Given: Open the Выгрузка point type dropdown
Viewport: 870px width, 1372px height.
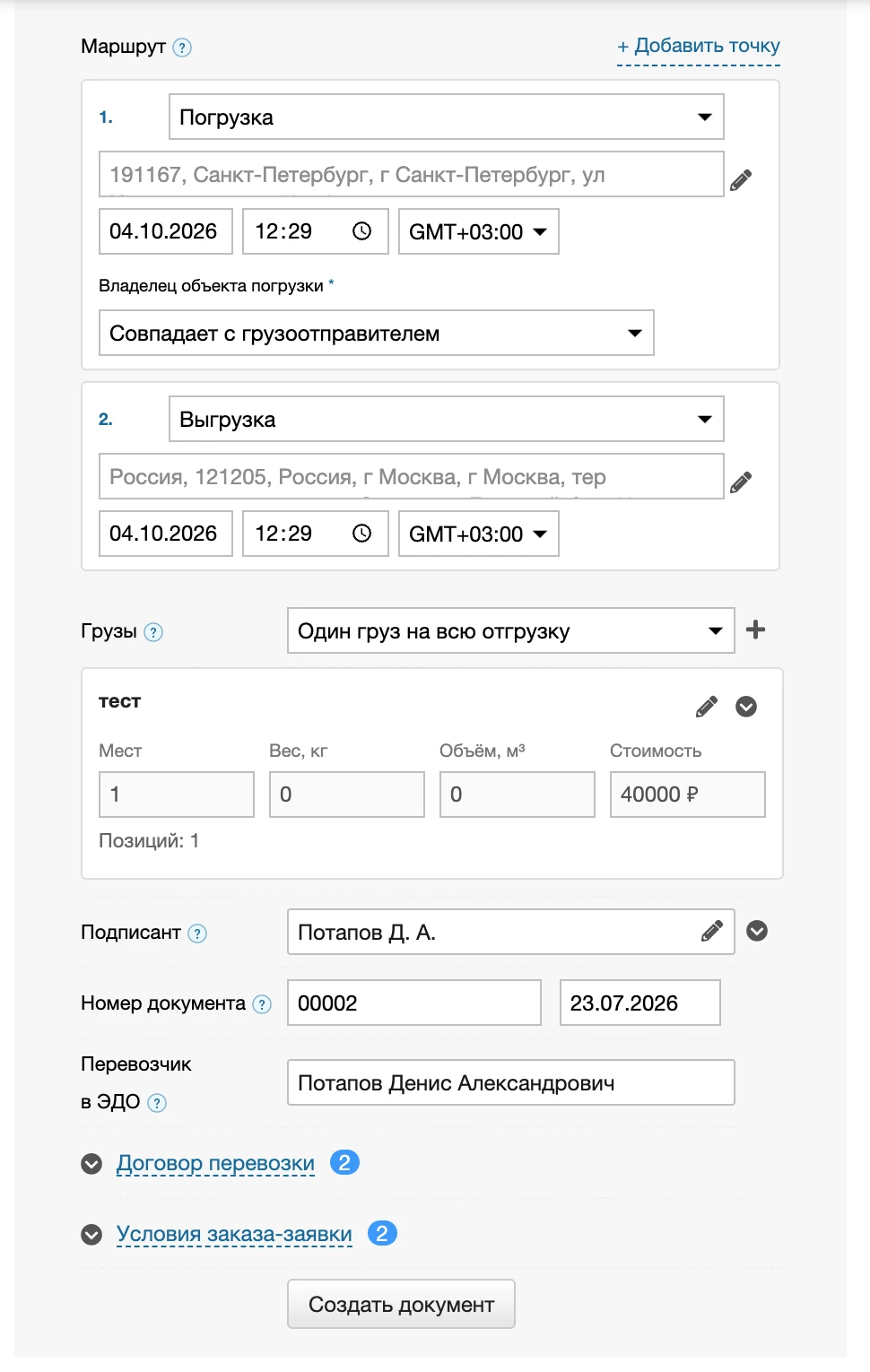Looking at the screenshot, I should click(447, 419).
